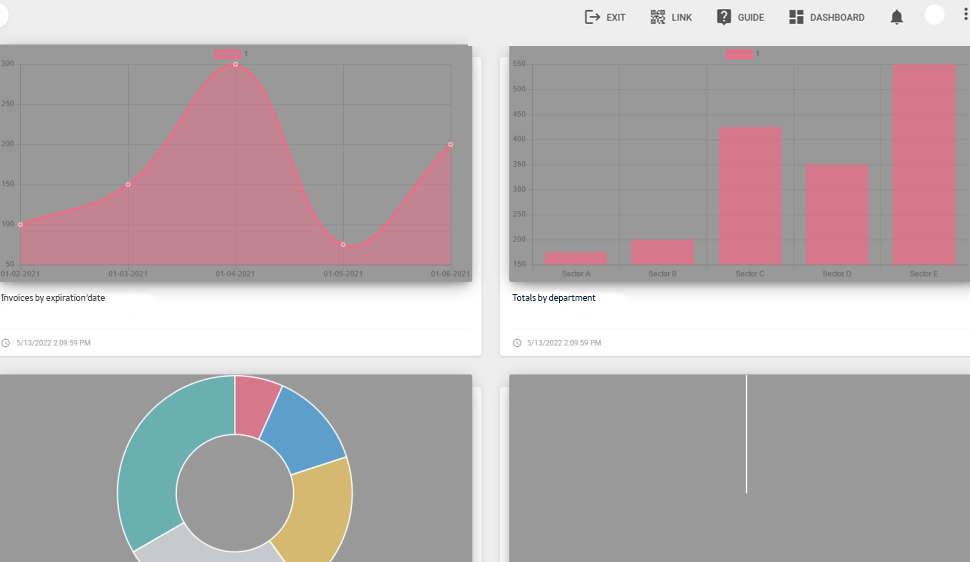Click the Sector B bar
This screenshot has height=562, width=970.
pyautogui.click(x=663, y=253)
